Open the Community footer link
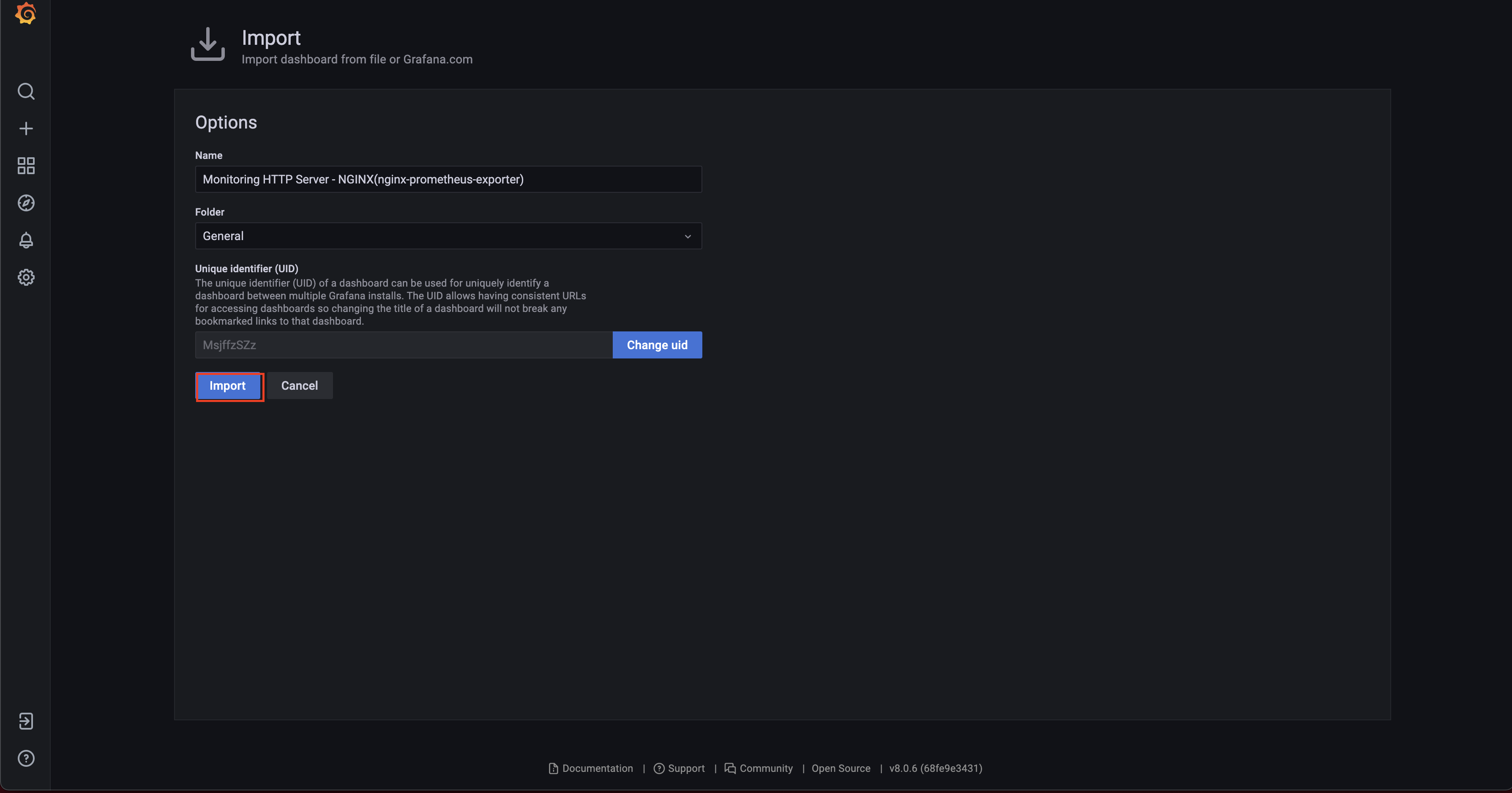The image size is (1512, 793). 765,768
